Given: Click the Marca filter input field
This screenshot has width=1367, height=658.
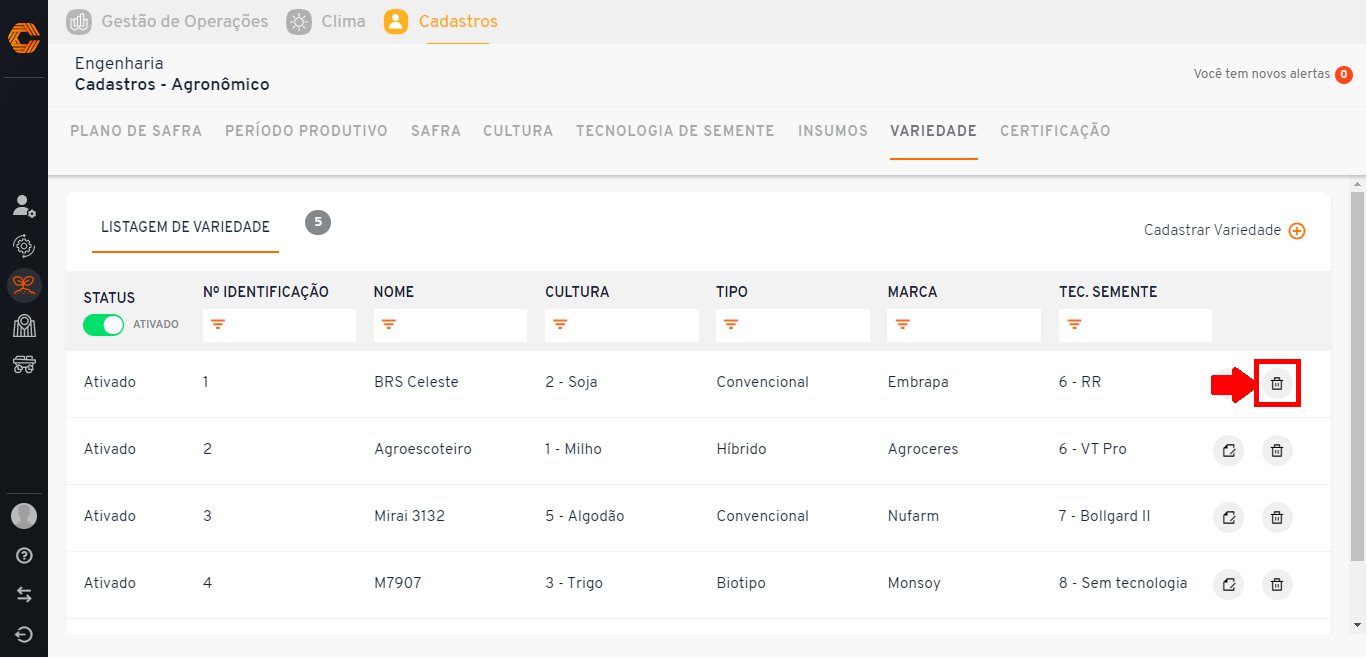Looking at the screenshot, I should [x=964, y=325].
